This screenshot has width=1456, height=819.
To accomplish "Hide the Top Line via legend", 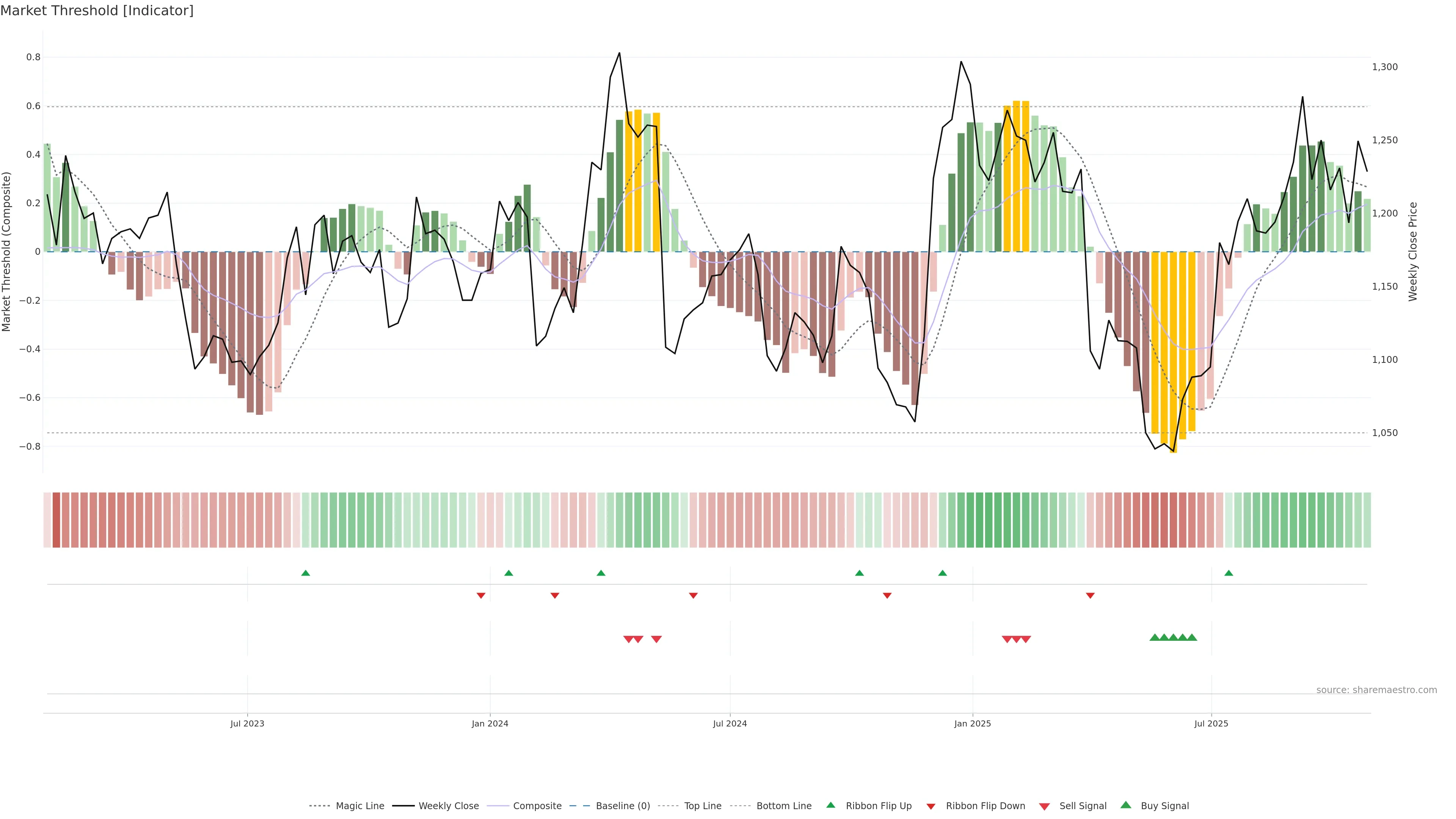I will (703, 806).
